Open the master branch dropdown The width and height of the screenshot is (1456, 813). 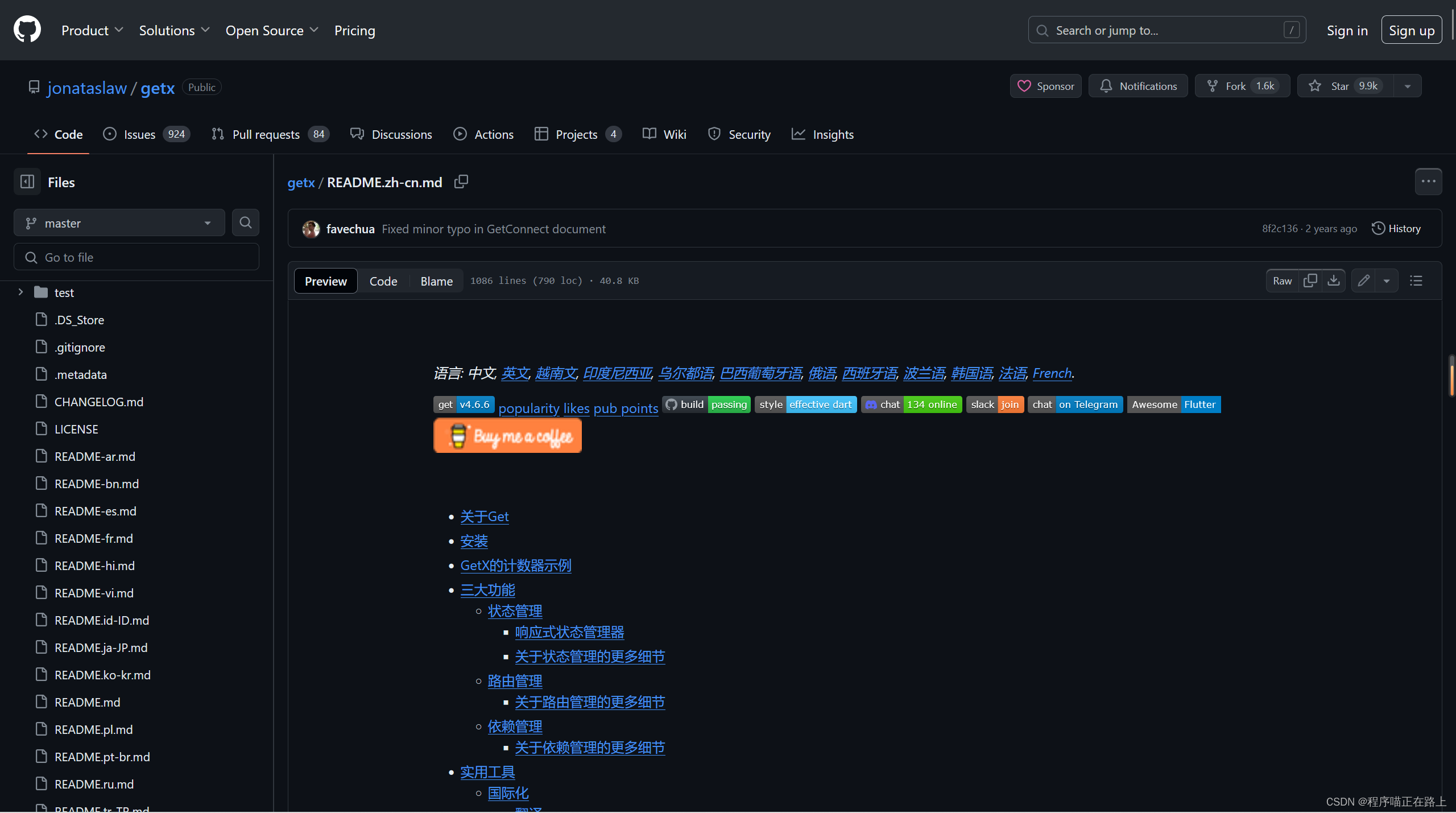119,223
